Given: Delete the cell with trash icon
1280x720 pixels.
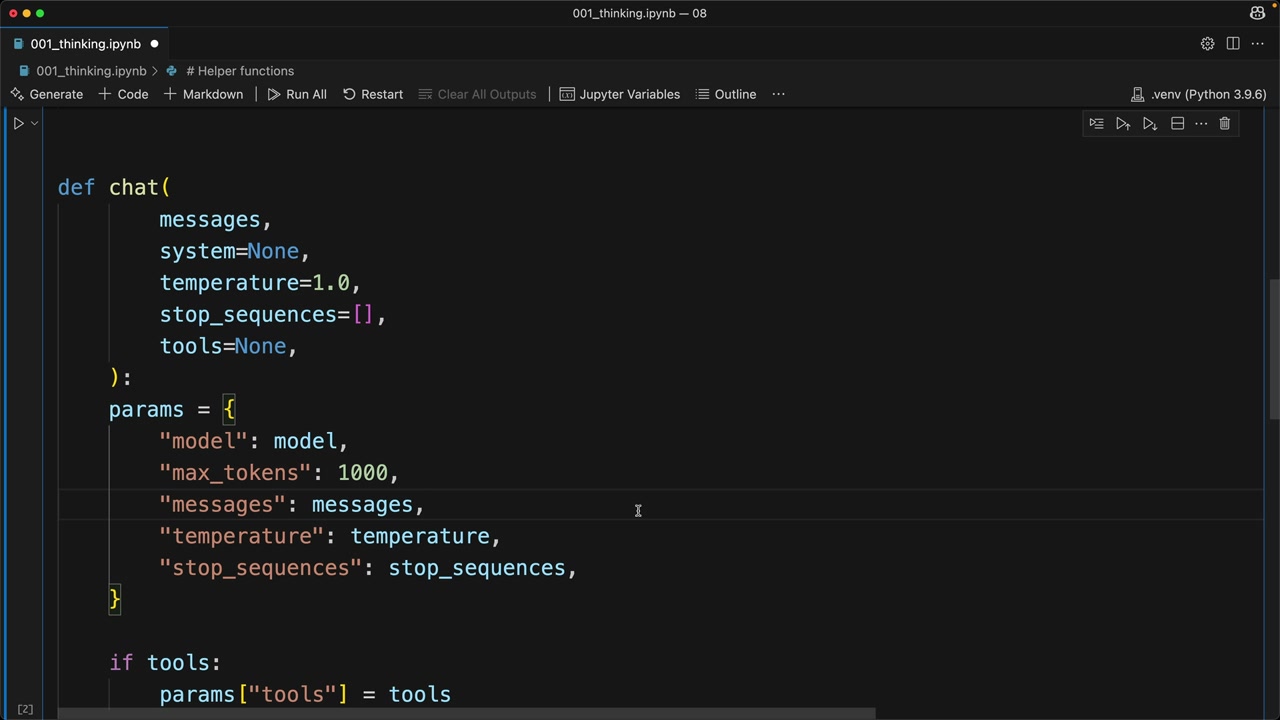Looking at the screenshot, I should tap(1225, 124).
